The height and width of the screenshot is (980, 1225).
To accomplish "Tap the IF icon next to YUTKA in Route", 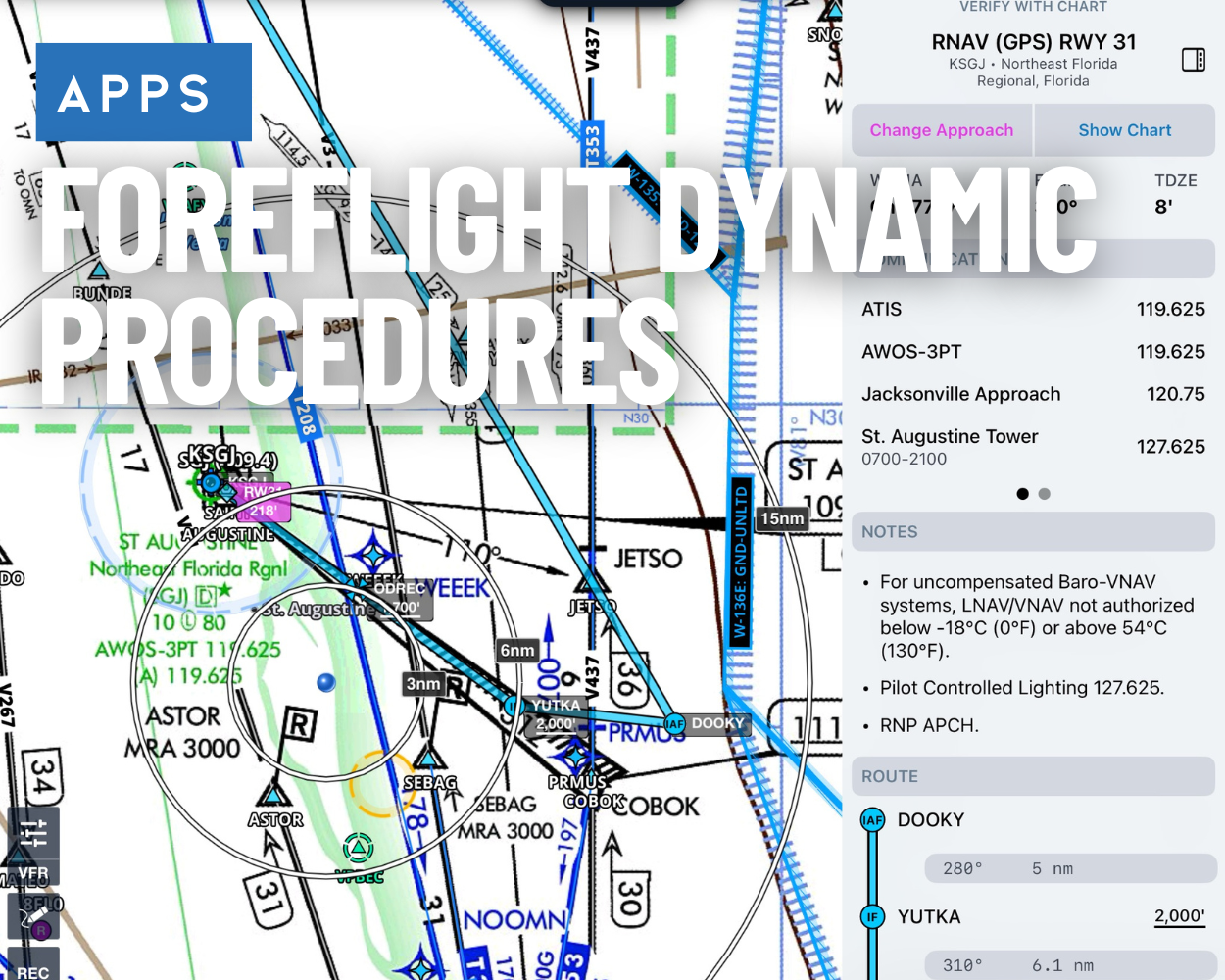I will click(871, 917).
